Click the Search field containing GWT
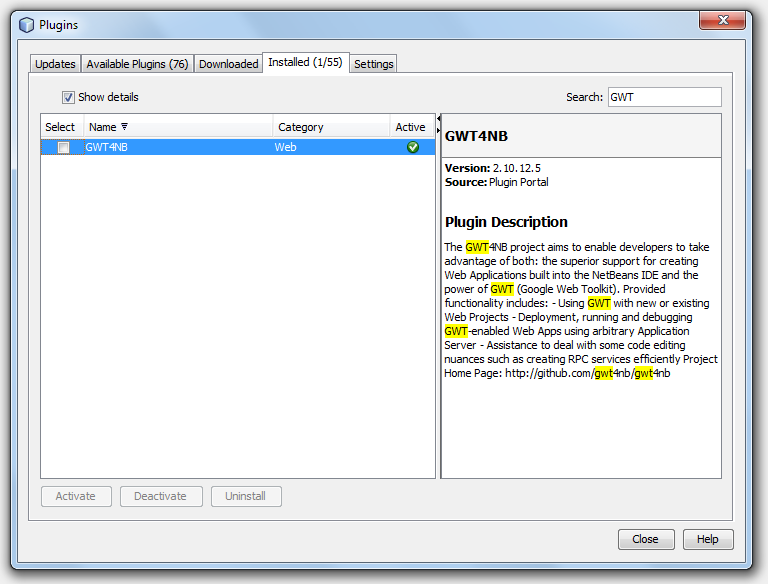Image resolution: width=768 pixels, height=584 pixels. coord(664,97)
